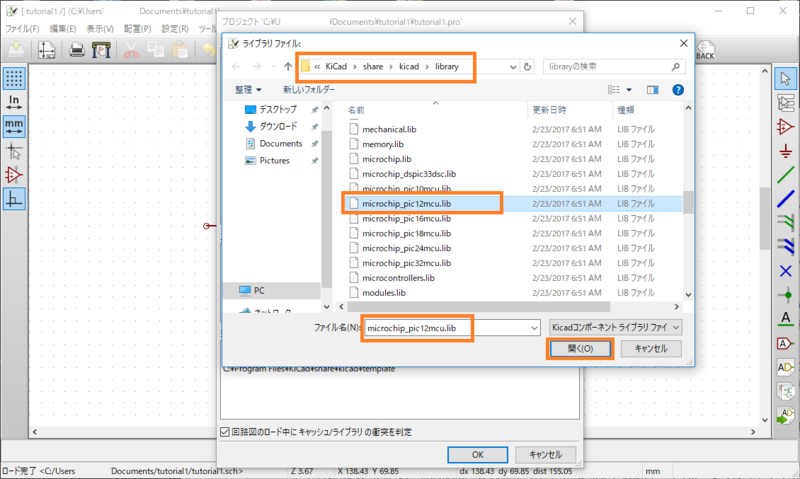Open page settings icon in toolbar
This screenshot has height=479, width=800.
(46, 50)
